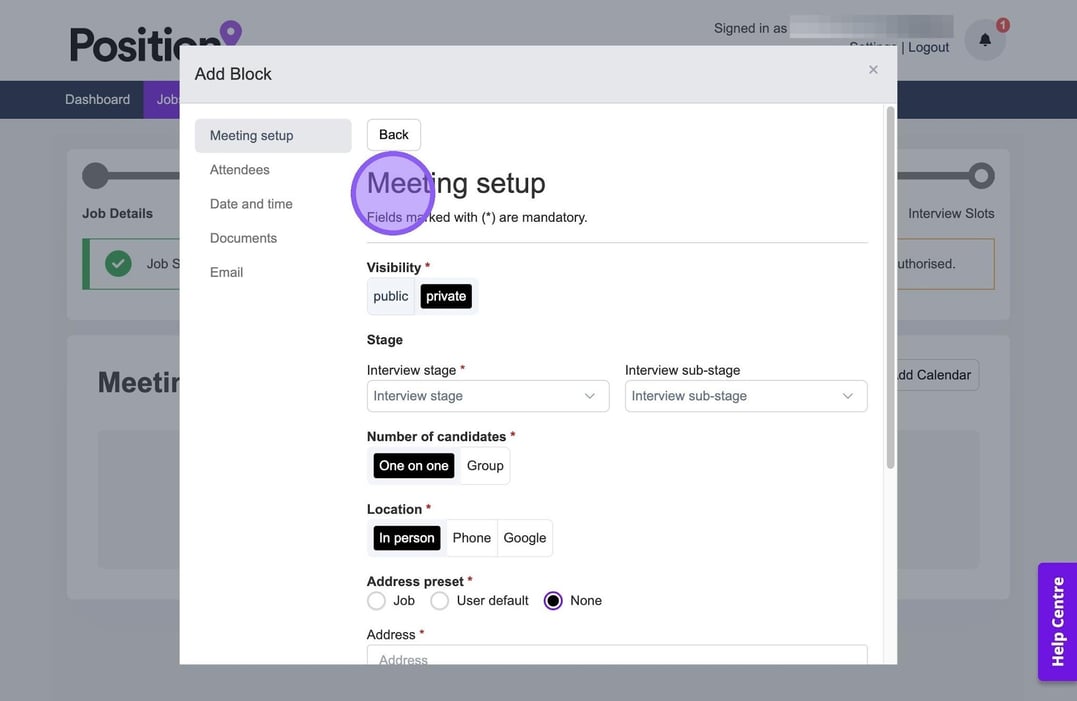Screen dimensions: 1077x701
Task: Click the notification bell icon
Action: [985, 40]
